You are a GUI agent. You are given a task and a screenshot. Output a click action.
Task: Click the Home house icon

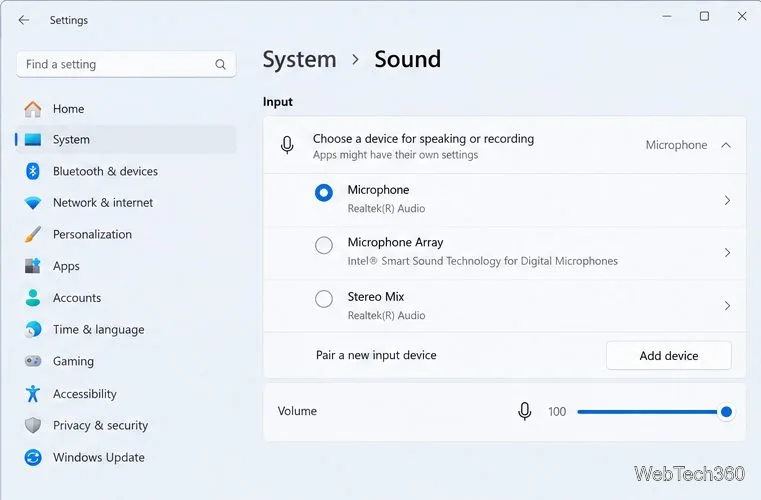(33, 109)
